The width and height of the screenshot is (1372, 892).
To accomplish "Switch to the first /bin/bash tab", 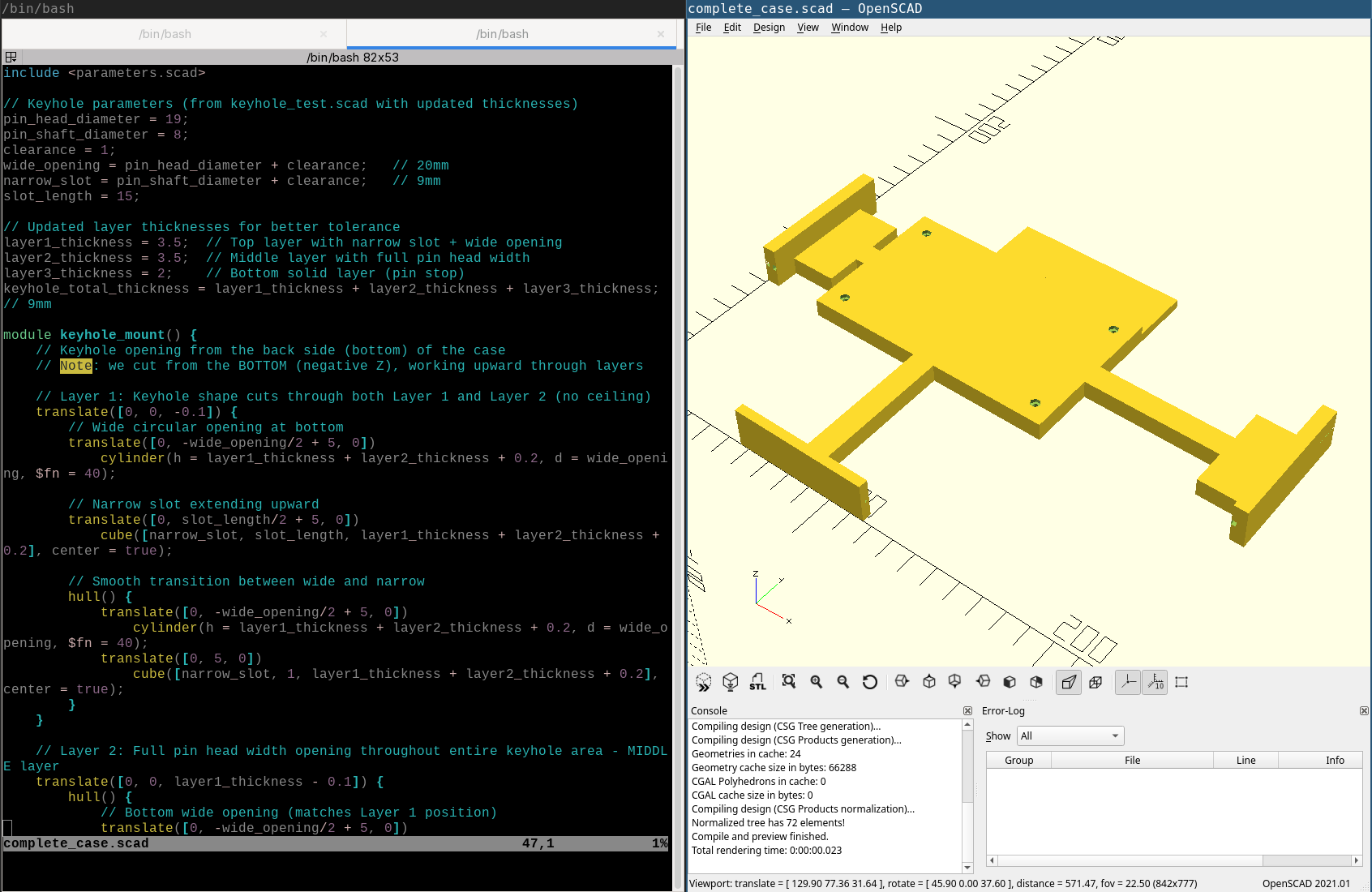I will (165, 34).
